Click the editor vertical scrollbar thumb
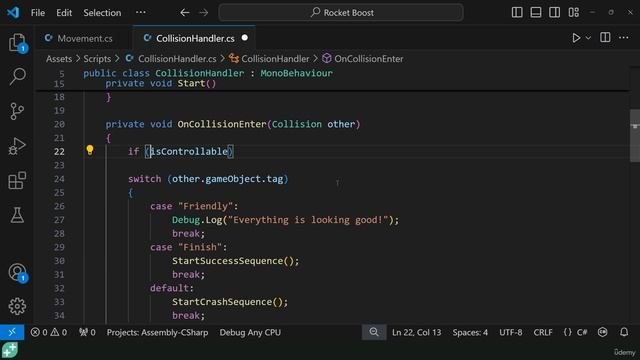The image size is (640, 360). tap(635, 136)
